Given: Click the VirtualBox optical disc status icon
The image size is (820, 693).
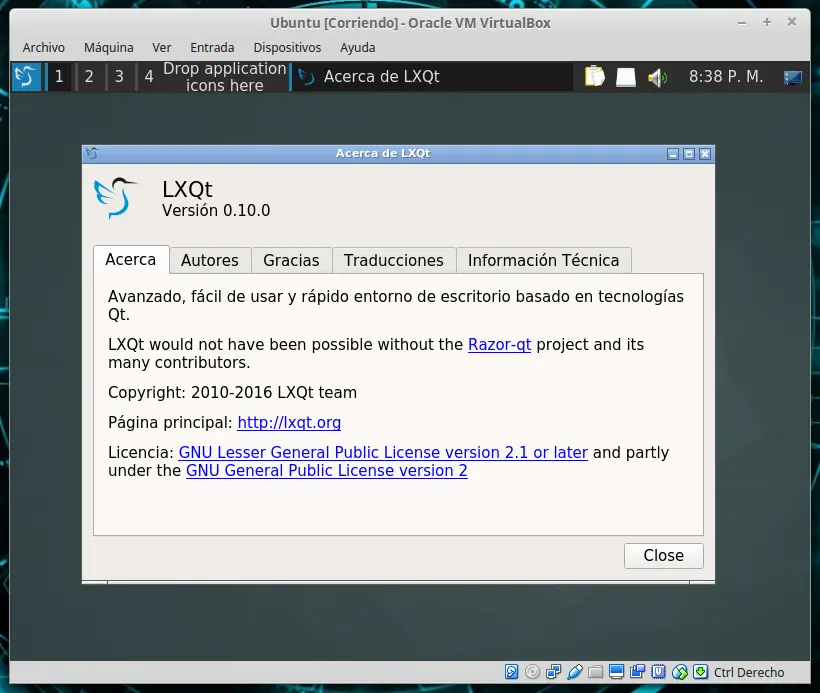Looking at the screenshot, I should pos(532,672).
